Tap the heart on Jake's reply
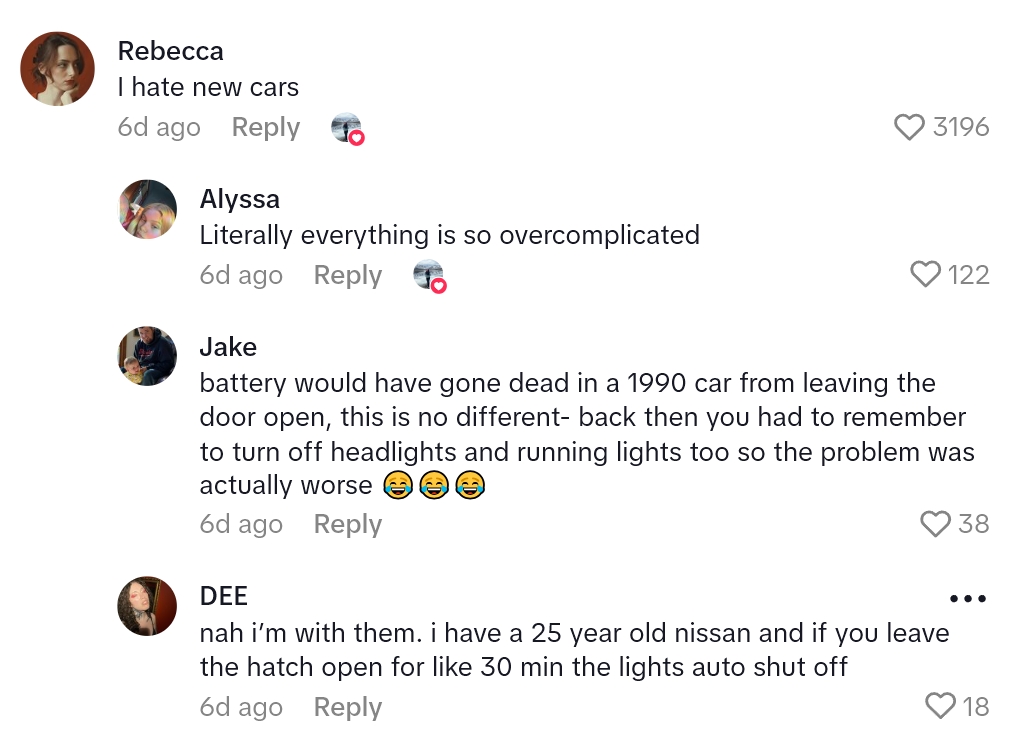This screenshot has width=1009, height=755. (935, 524)
